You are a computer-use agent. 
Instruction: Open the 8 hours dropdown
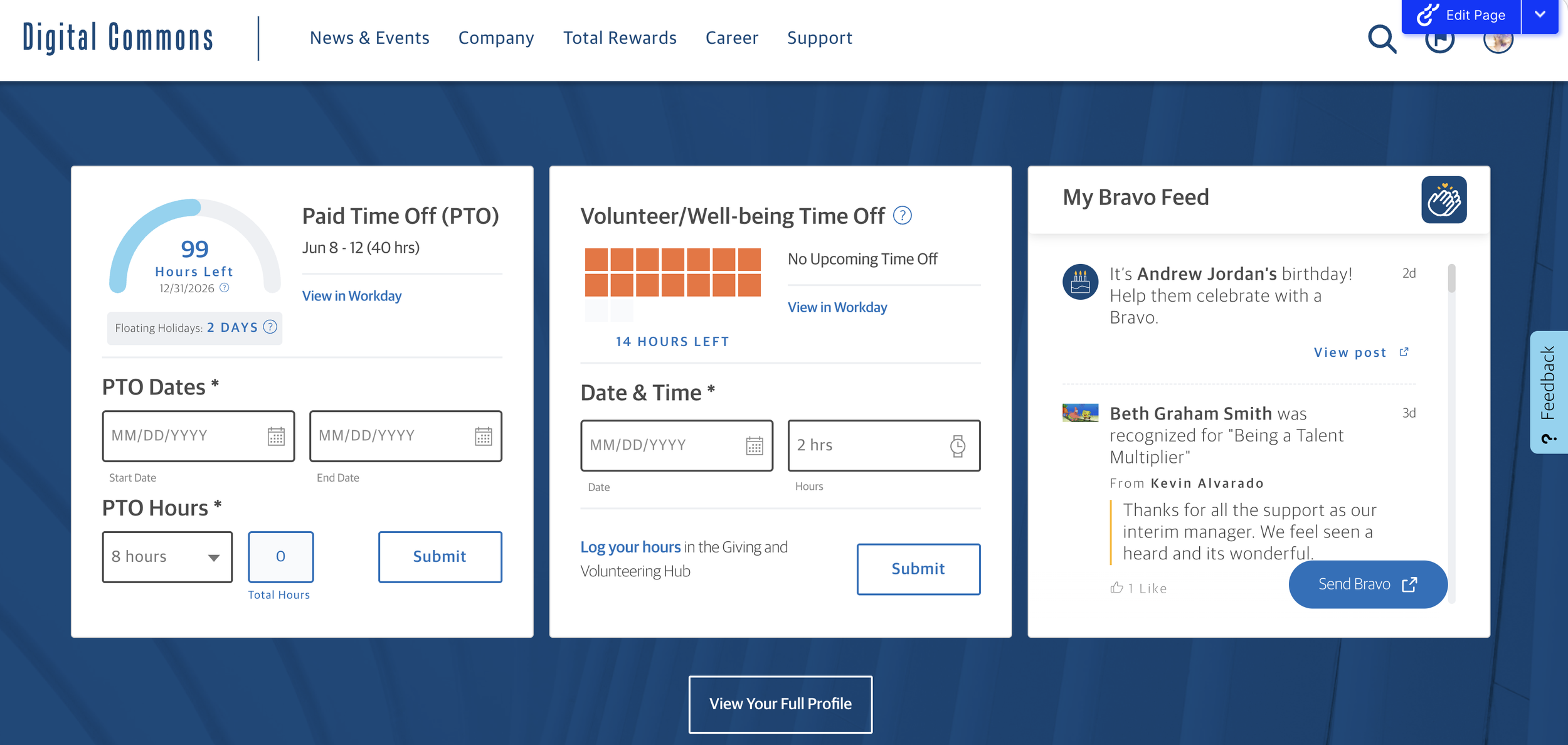(x=167, y=557)
